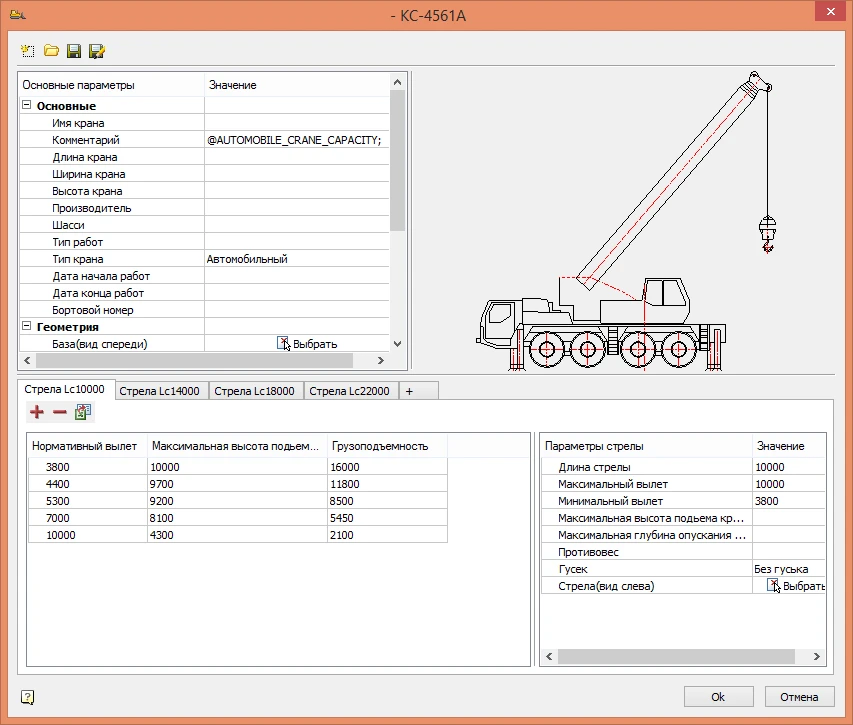Click Выбрать for База(вид спереди)
This screenshot has height=725, width=853.
pyautogui.click(x=307, y=344)
